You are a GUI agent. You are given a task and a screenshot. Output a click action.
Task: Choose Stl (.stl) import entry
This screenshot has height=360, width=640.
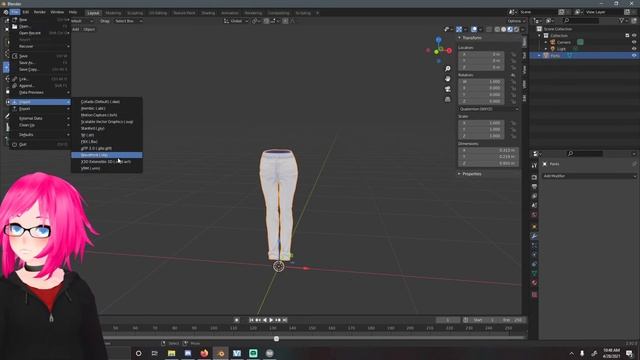[x=107, y=135]
